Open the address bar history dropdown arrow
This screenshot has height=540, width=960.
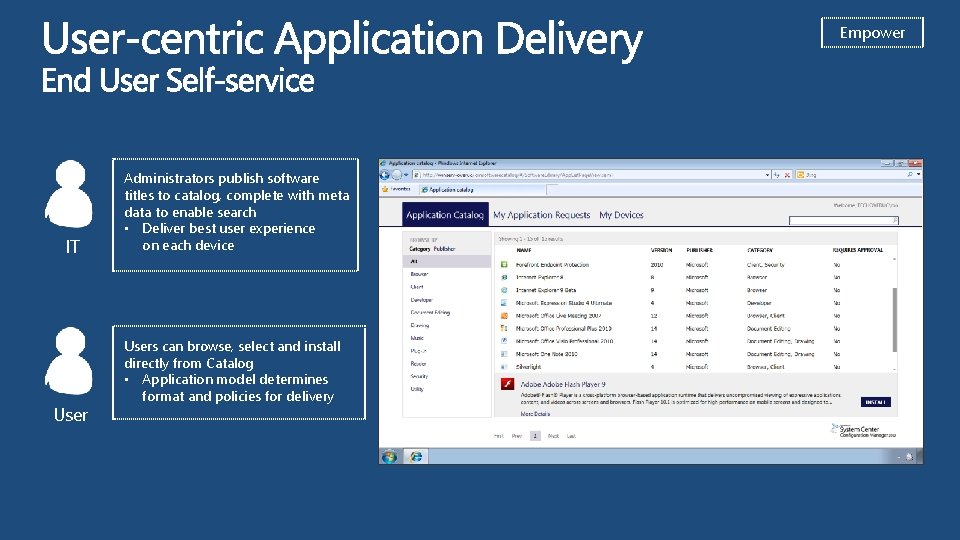767,175
